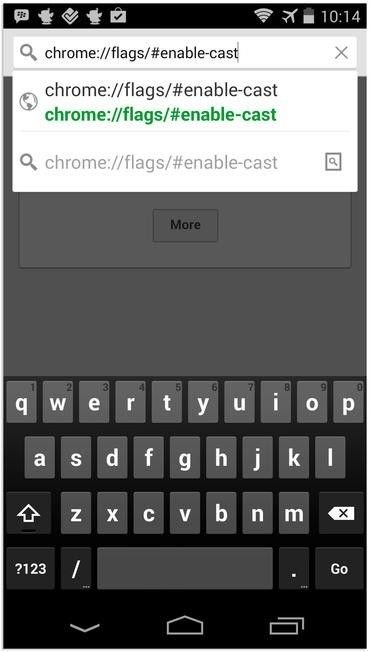Image resolution: width=370 pixels, height=652 pixels.
Task: Toggle the shift key on keyboard
Action: pos(29,514)
